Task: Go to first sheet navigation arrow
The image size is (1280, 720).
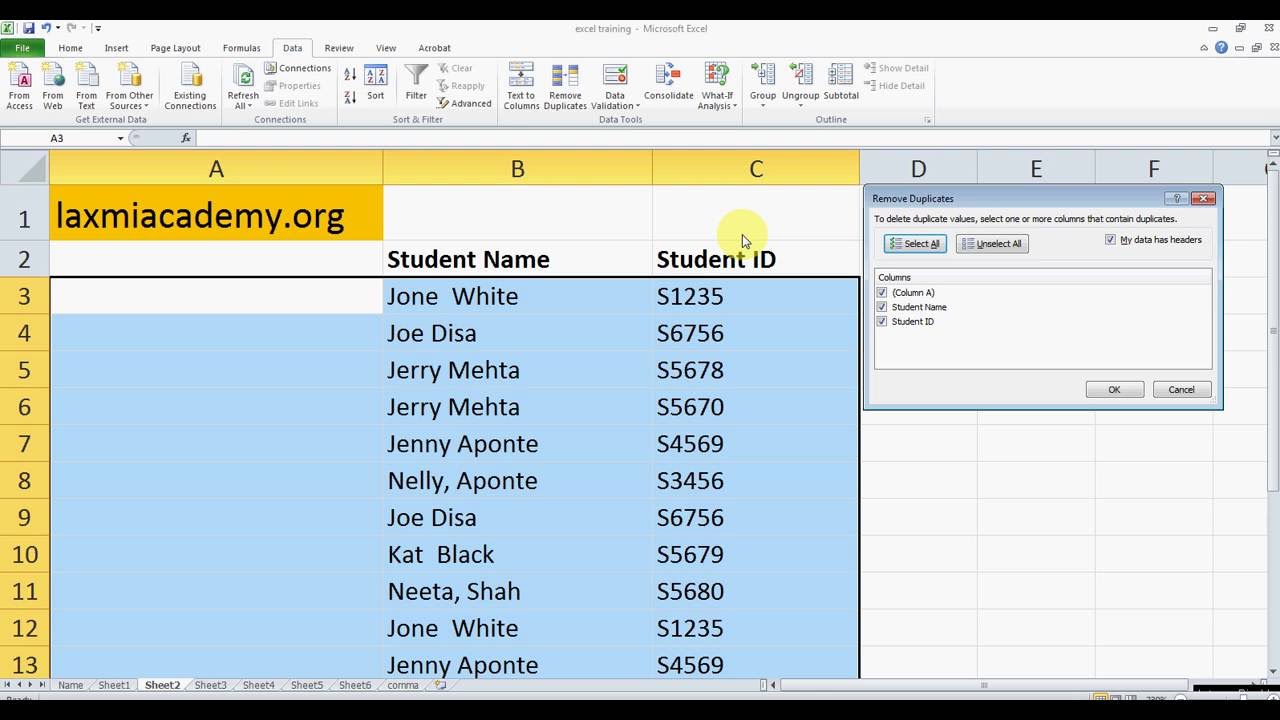Action: coord(7,685)
